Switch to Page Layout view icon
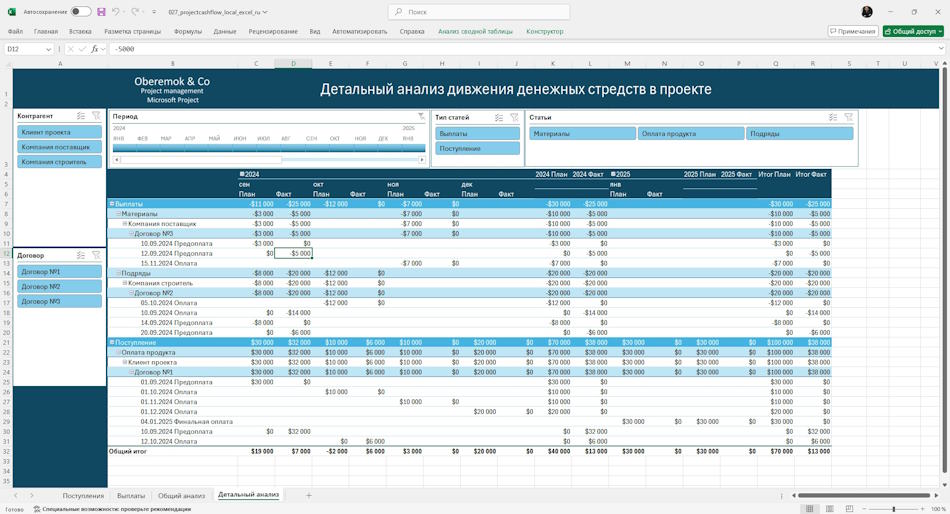The width and height of the screenshot is (950, 514). pos(829,509)
